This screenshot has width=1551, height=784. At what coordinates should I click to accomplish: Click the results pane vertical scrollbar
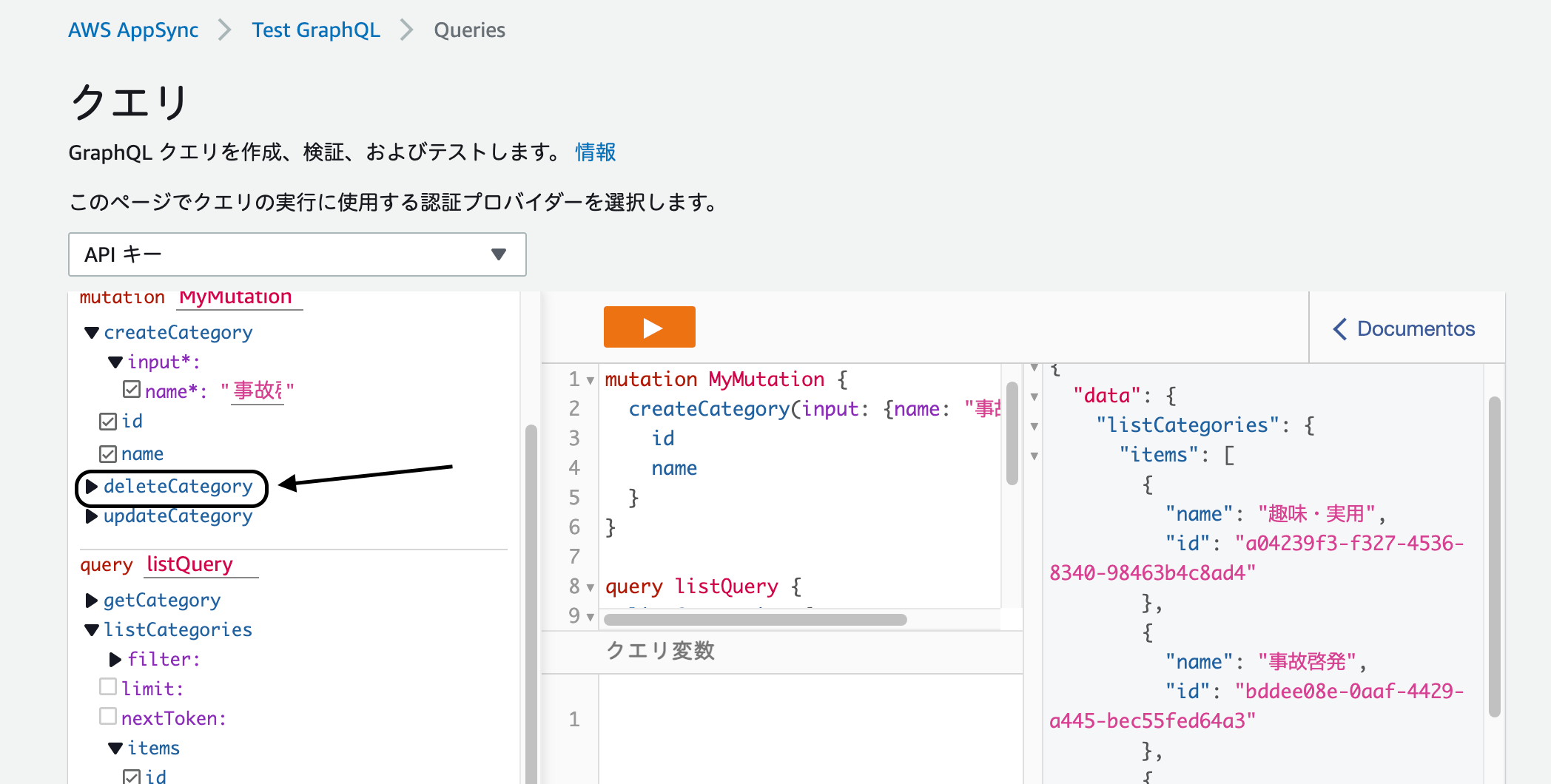point(1495,557)
